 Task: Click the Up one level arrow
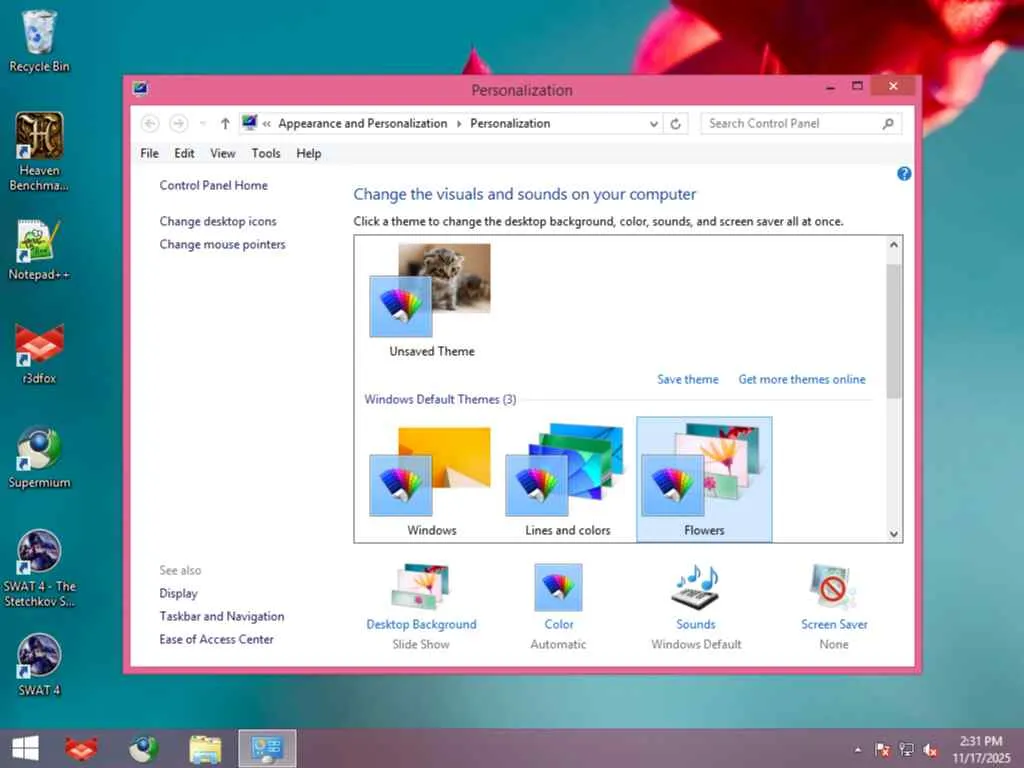click(225, 123)
